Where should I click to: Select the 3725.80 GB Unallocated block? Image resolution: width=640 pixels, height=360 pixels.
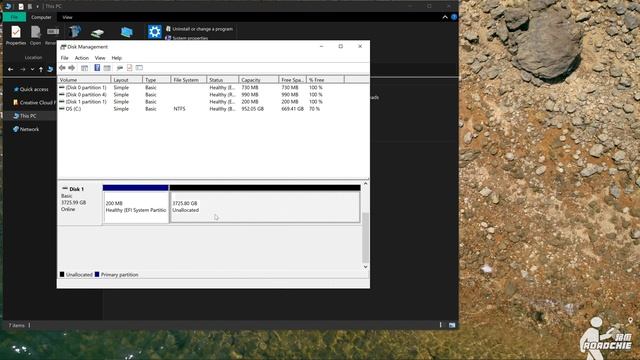[265, 204]
